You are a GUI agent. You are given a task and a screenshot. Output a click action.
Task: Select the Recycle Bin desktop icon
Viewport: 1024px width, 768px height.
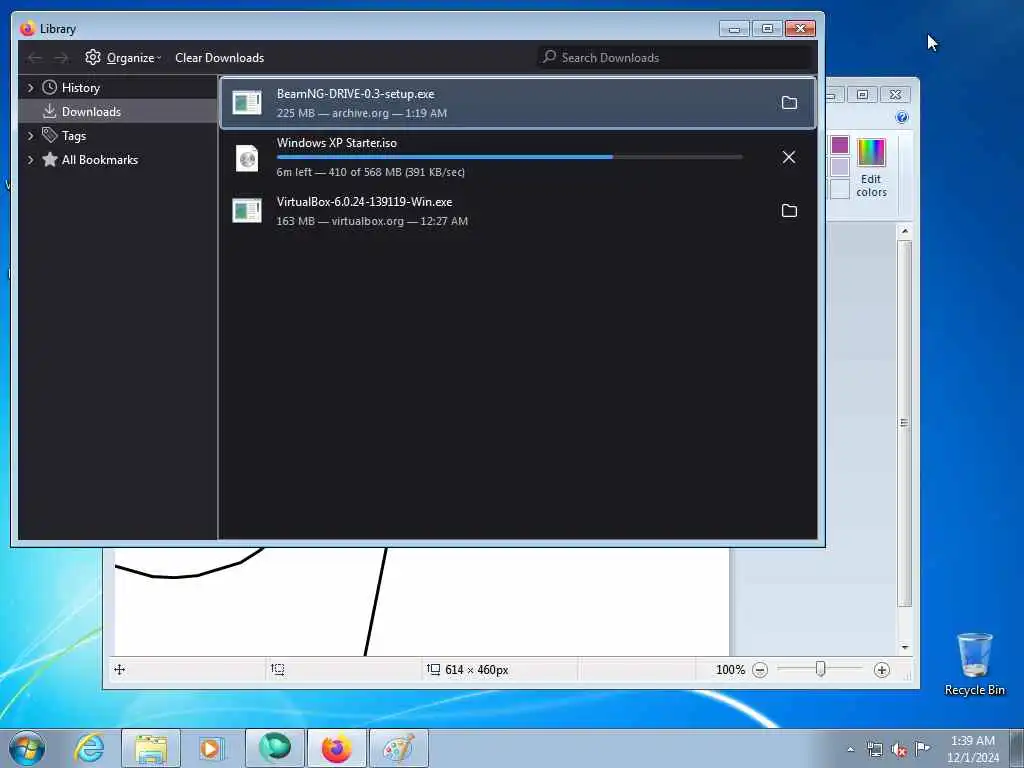tap(974, 664)
